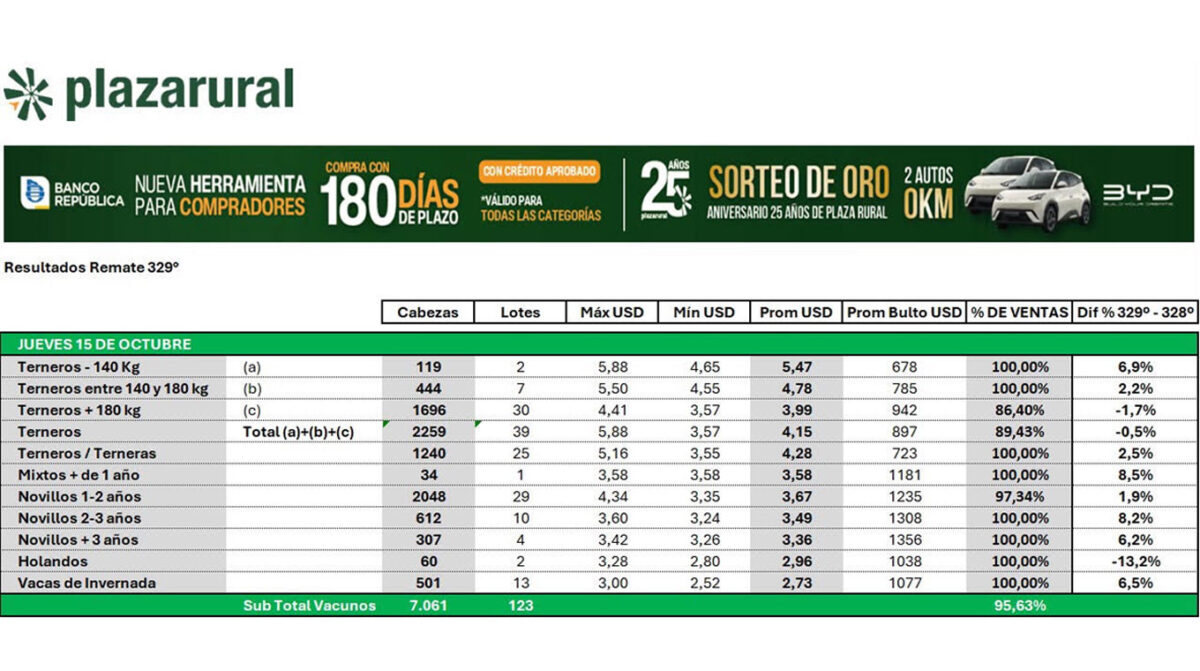Click the subtotal lots value '123'

pos(520,605)
